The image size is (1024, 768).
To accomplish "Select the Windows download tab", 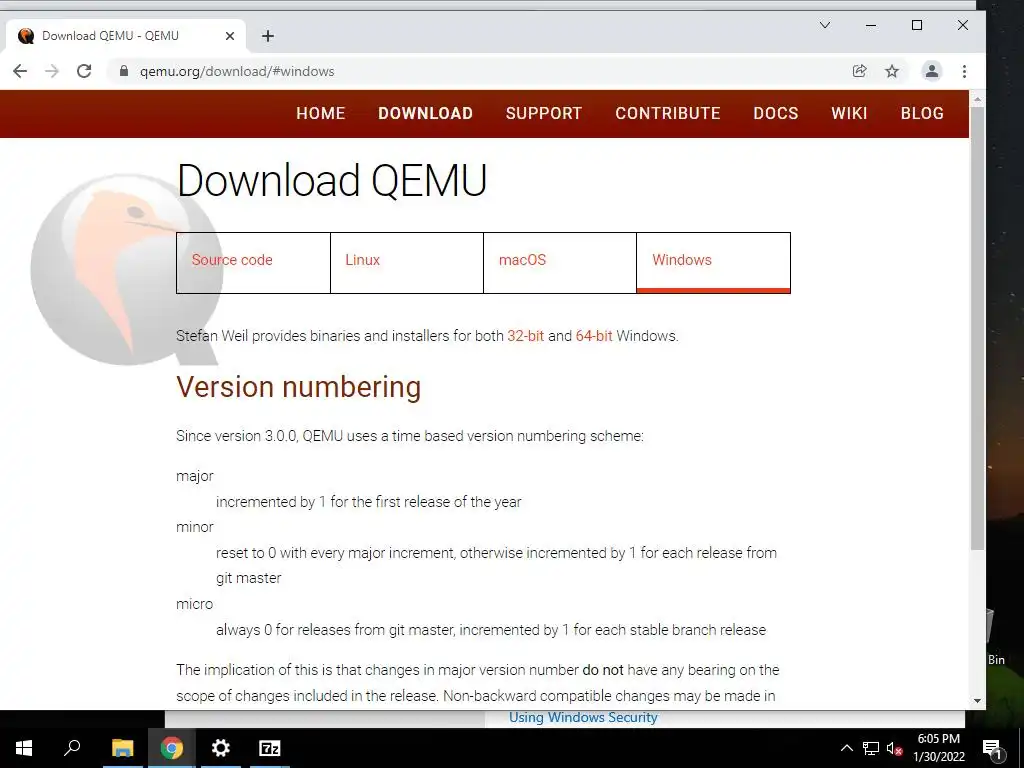I will 713,263.
